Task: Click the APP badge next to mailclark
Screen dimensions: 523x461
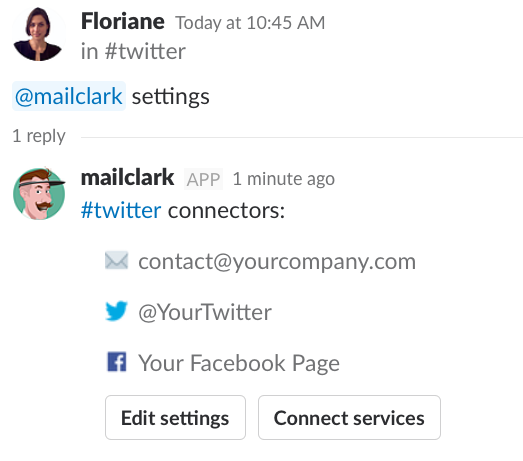Action: coord(203,179)
